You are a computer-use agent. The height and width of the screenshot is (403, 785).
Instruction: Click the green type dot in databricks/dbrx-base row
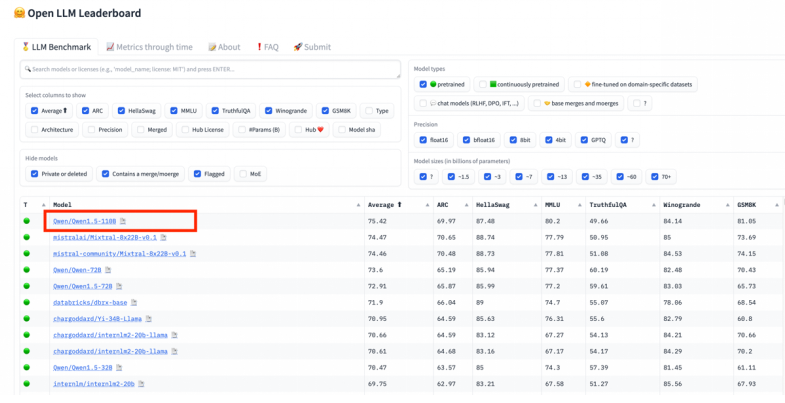27,302
